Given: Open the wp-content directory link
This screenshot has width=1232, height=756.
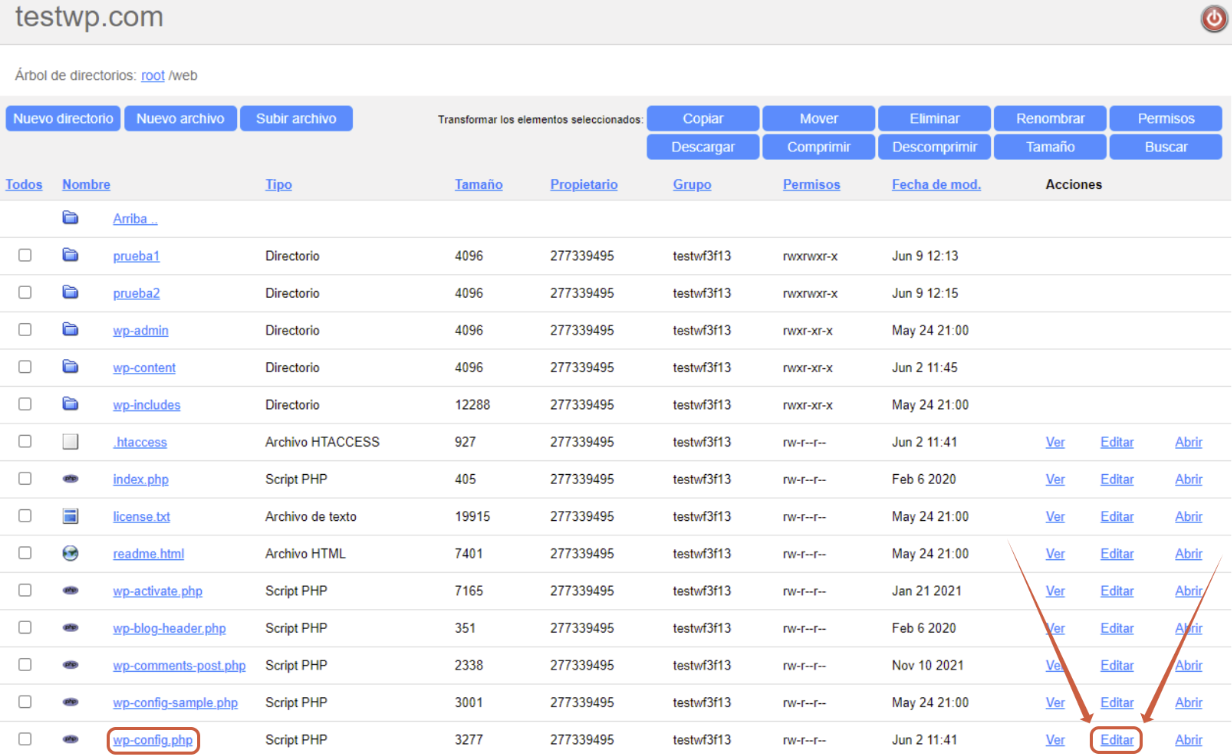Looking at the screenshot, I should [144, 368].
